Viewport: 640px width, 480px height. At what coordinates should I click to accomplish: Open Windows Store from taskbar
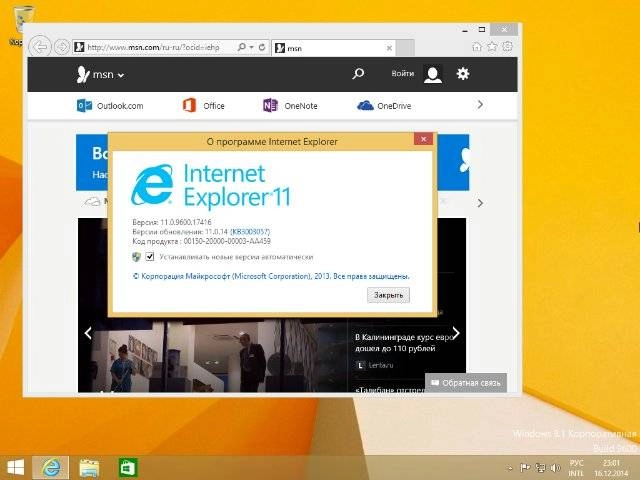coord(128,468)
